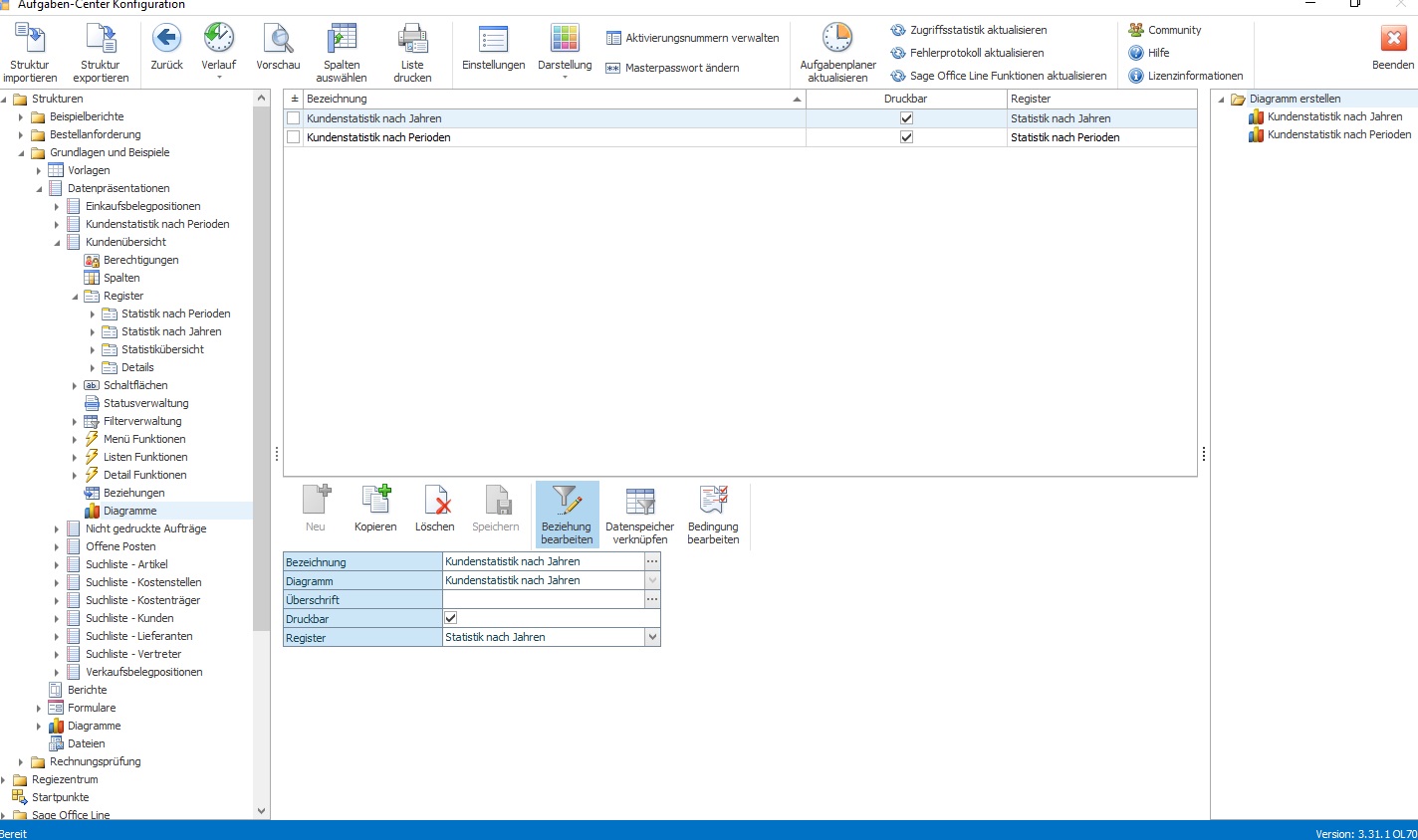Click the Löschen icon with red cross

click(x=435, y=500)
